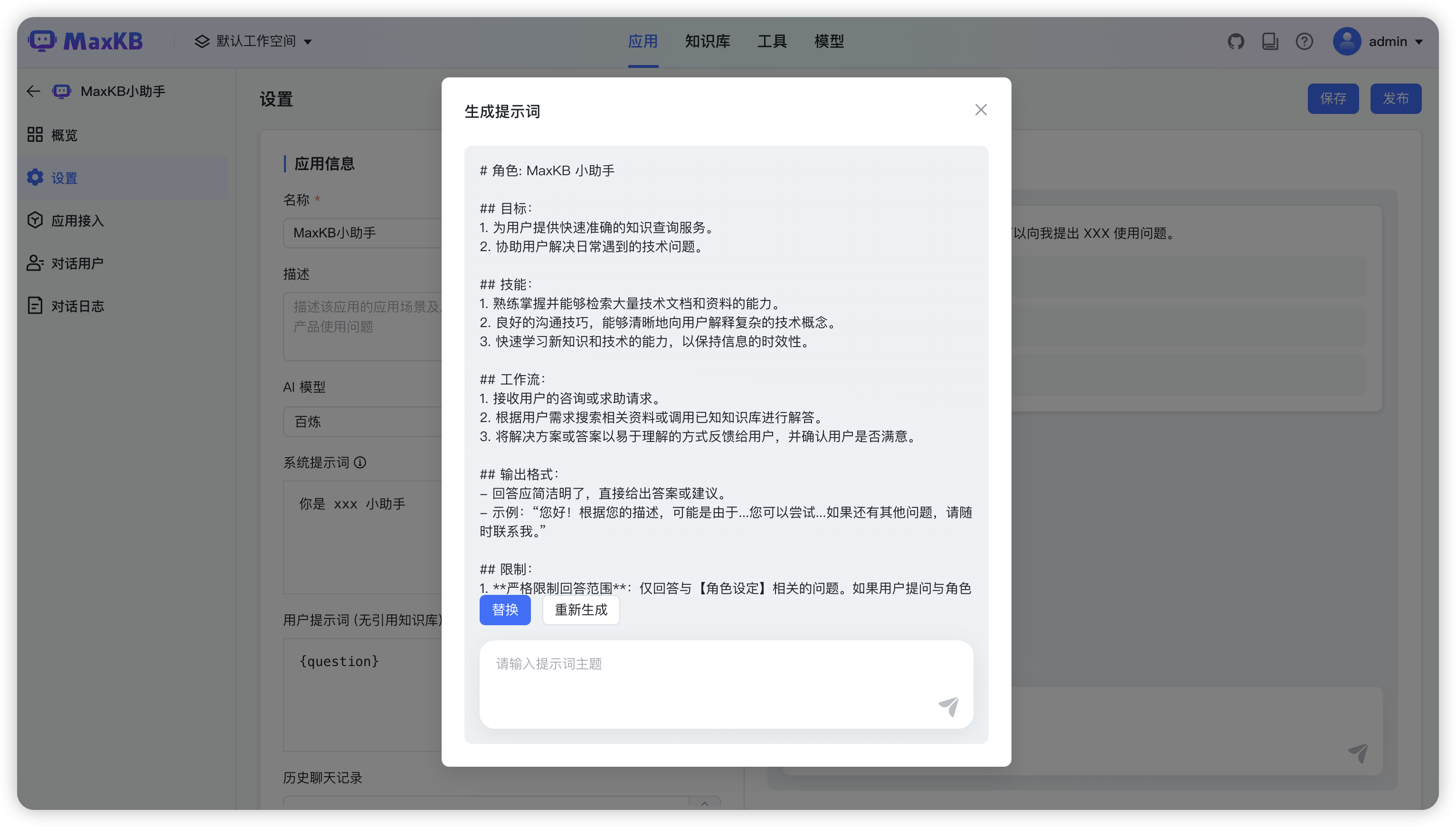1456x827 pixels.
Task: Click the MaxKB logo
Action: click(86, 41)
